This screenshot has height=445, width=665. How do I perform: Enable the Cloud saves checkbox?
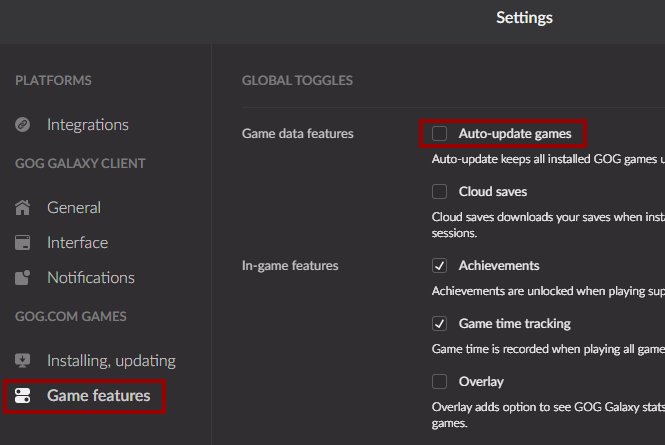coord(439,191)
